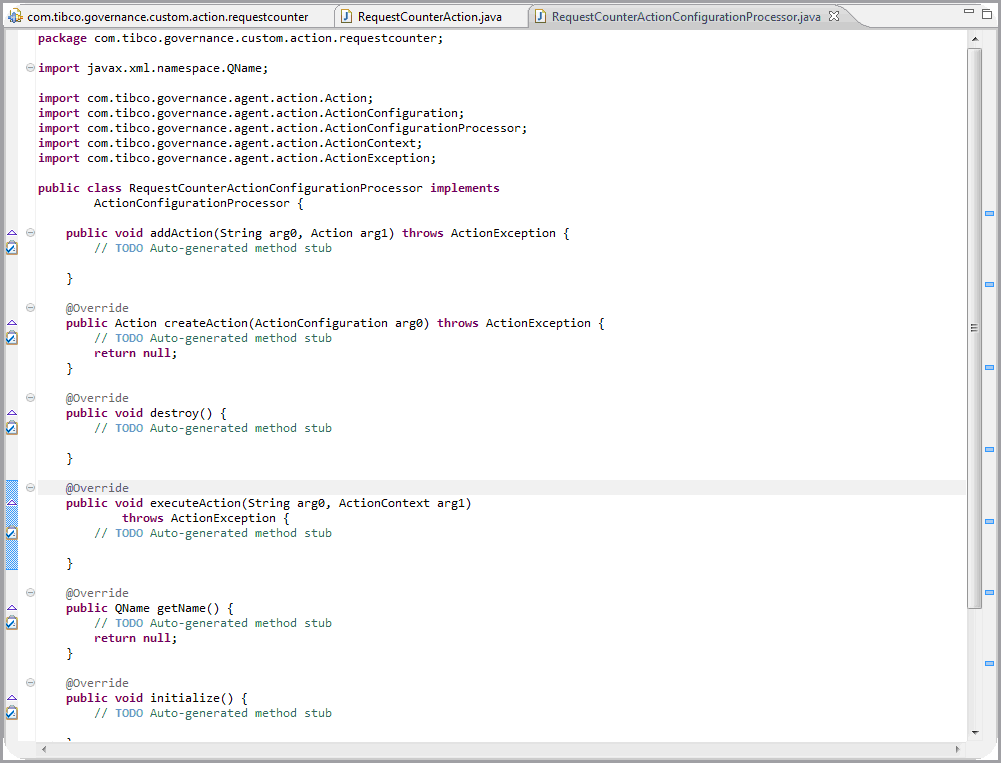Click the highlighted @Override above executeAction

pos(97,488)
